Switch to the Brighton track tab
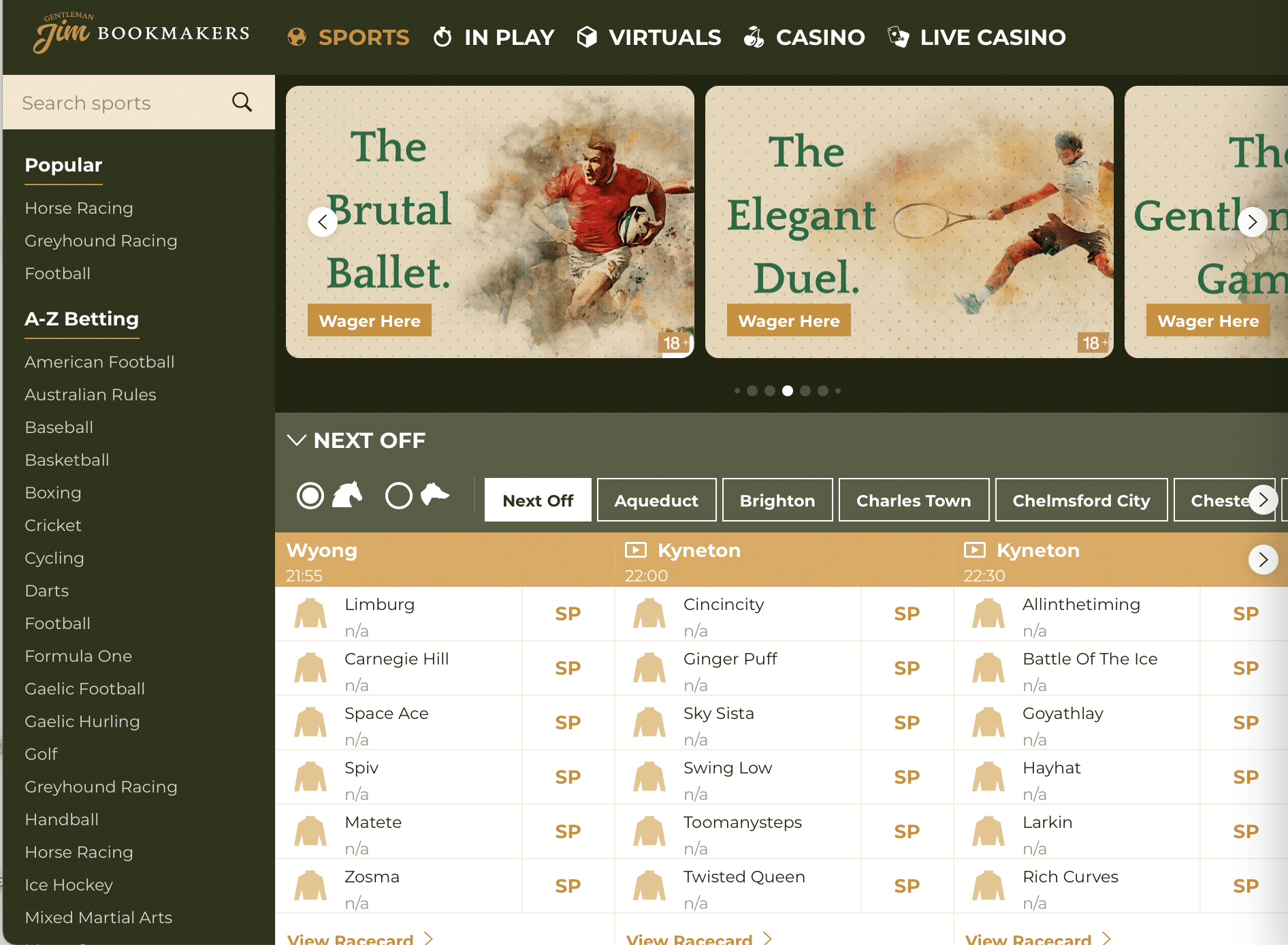The height and width of the screenshot is (945, 1288). pyautogui.click(x=777, y=500)
